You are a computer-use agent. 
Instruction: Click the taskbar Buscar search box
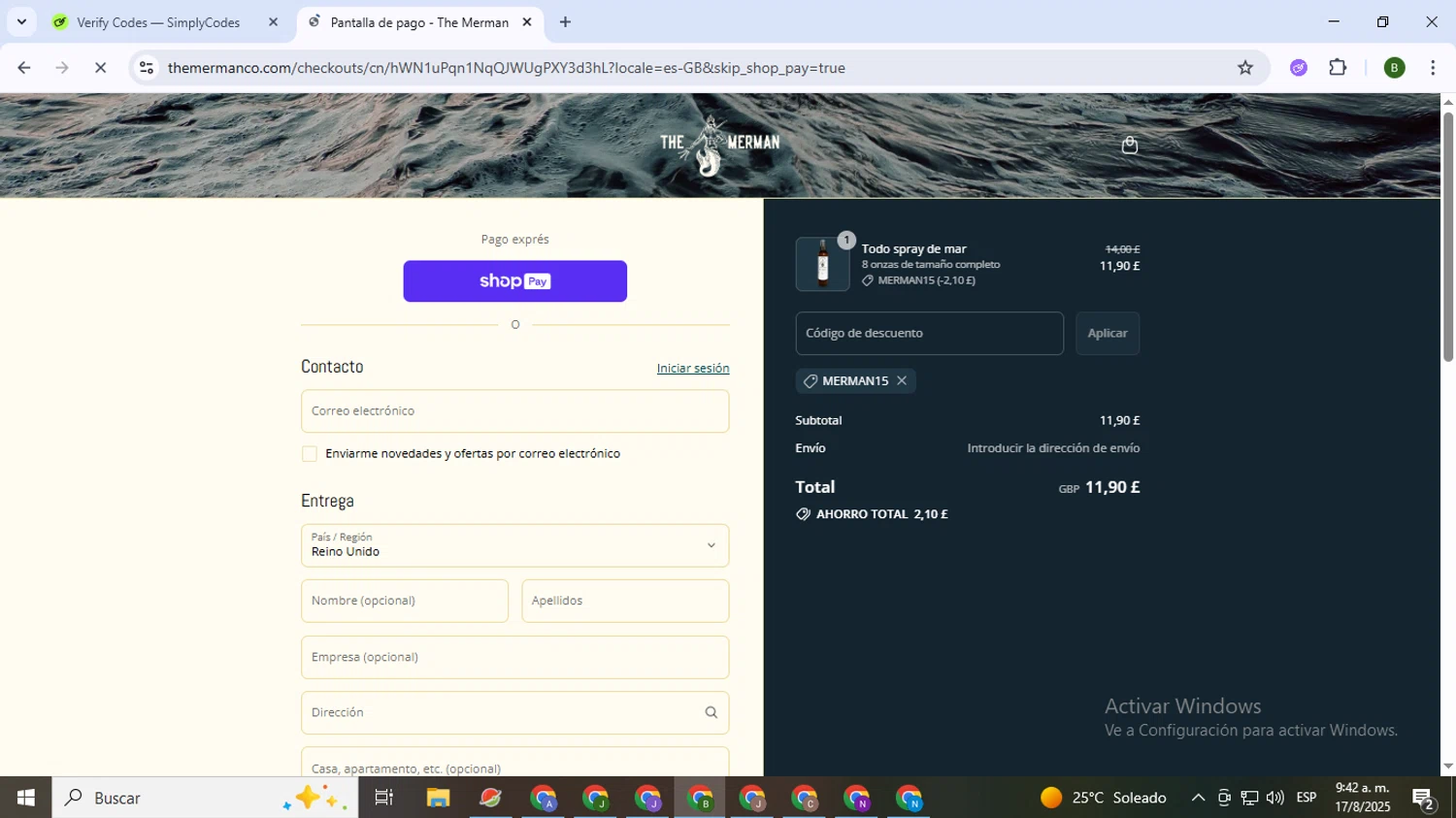coord(205,798)
